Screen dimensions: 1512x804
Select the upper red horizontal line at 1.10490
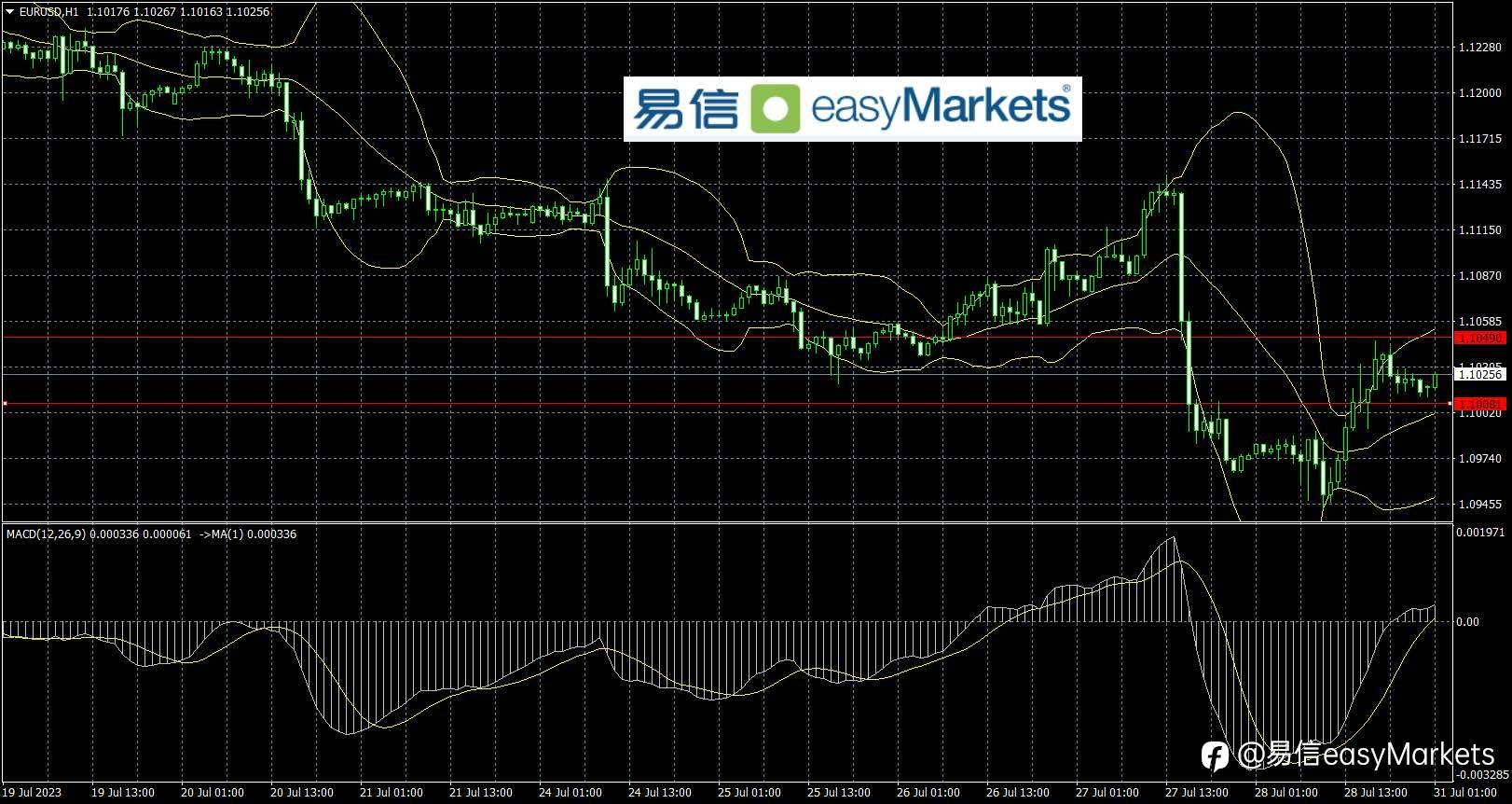(727, 337)
